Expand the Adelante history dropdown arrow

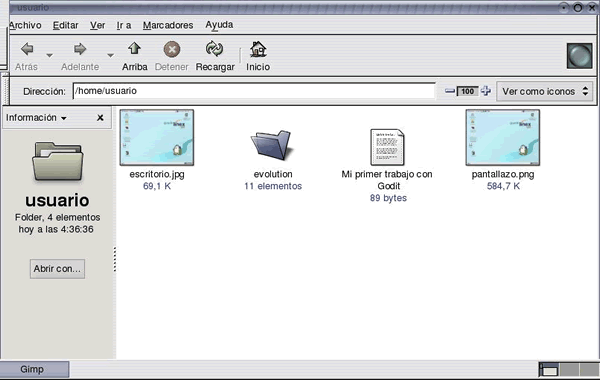[110, 55]
